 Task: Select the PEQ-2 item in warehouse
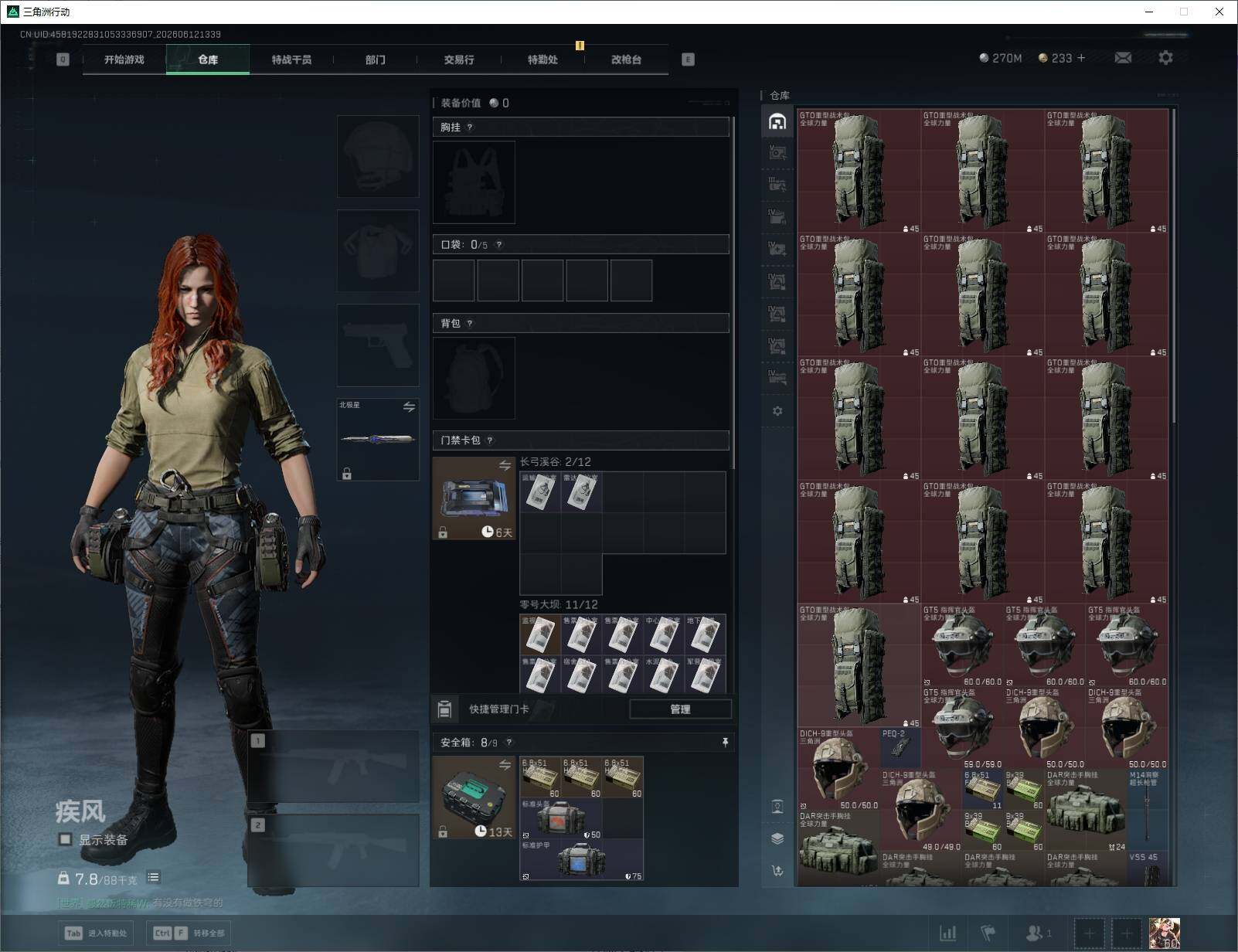tap(900, 748)
